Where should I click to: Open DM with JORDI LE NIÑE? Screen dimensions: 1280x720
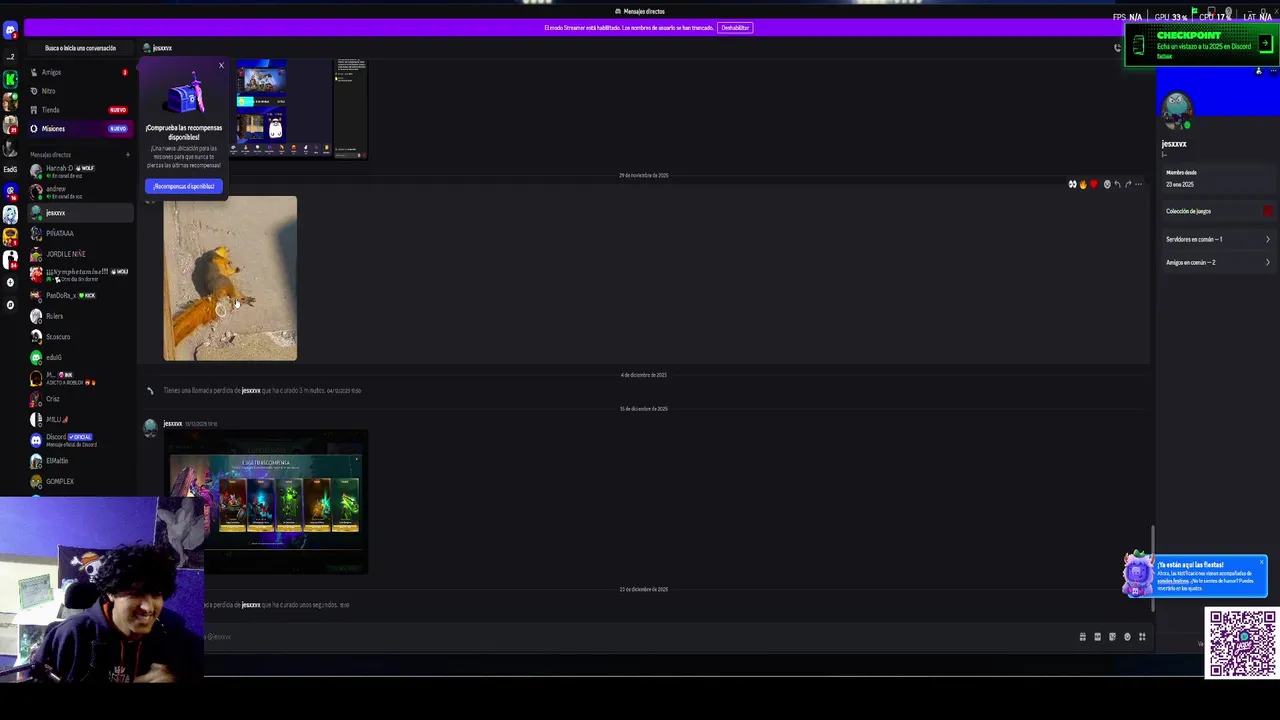[x=79, y=254]
